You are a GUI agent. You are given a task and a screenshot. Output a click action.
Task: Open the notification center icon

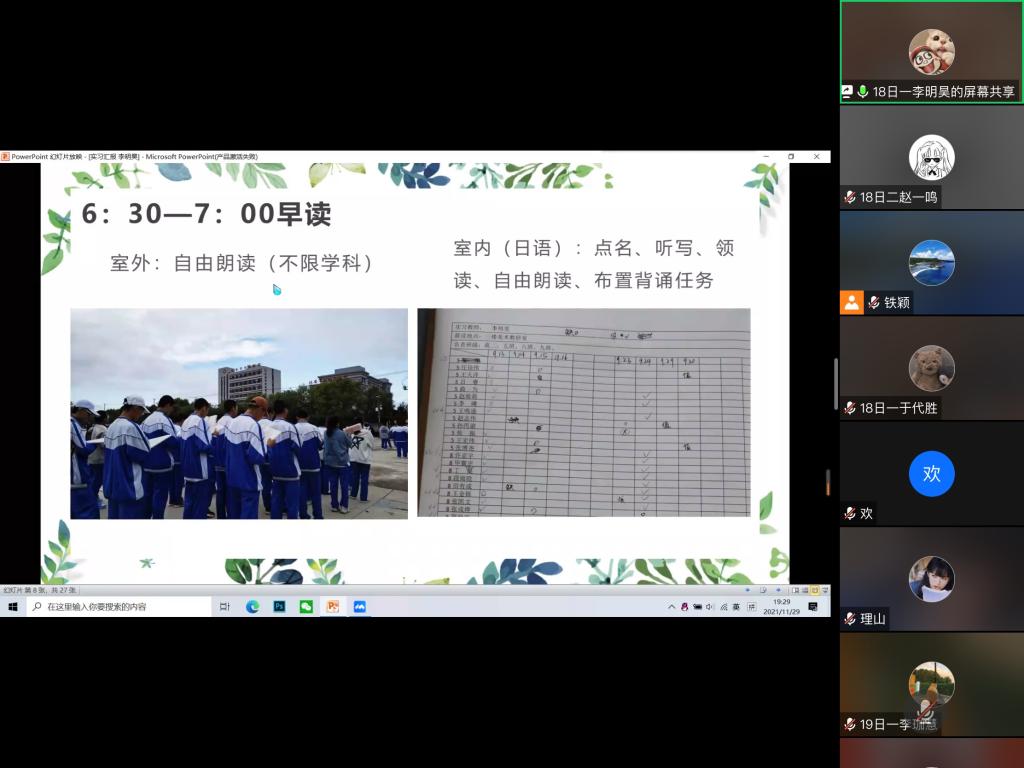(813, 606)
